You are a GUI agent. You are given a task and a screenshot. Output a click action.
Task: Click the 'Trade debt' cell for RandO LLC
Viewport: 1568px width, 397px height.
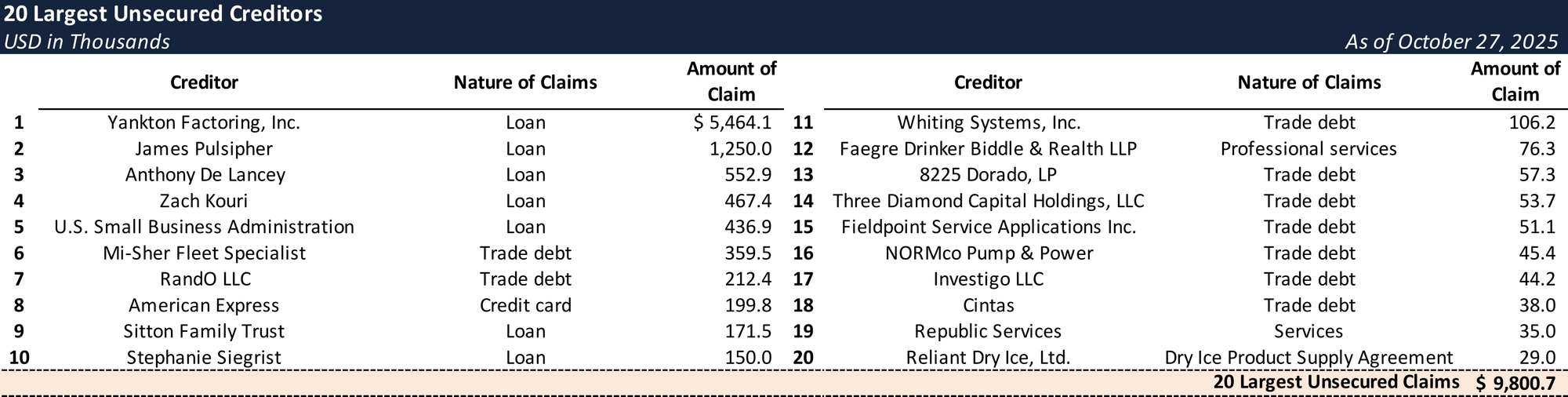pyautogui.click(x=525, y=279)
